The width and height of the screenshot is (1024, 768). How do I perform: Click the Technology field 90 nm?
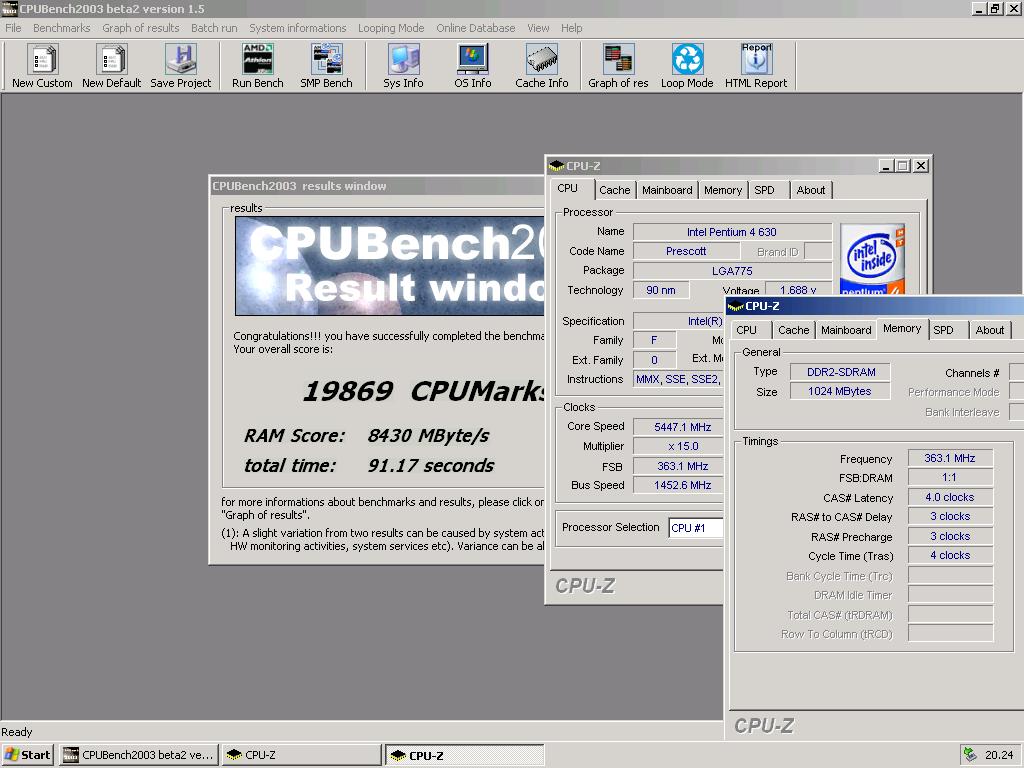[x=661, y=290]
